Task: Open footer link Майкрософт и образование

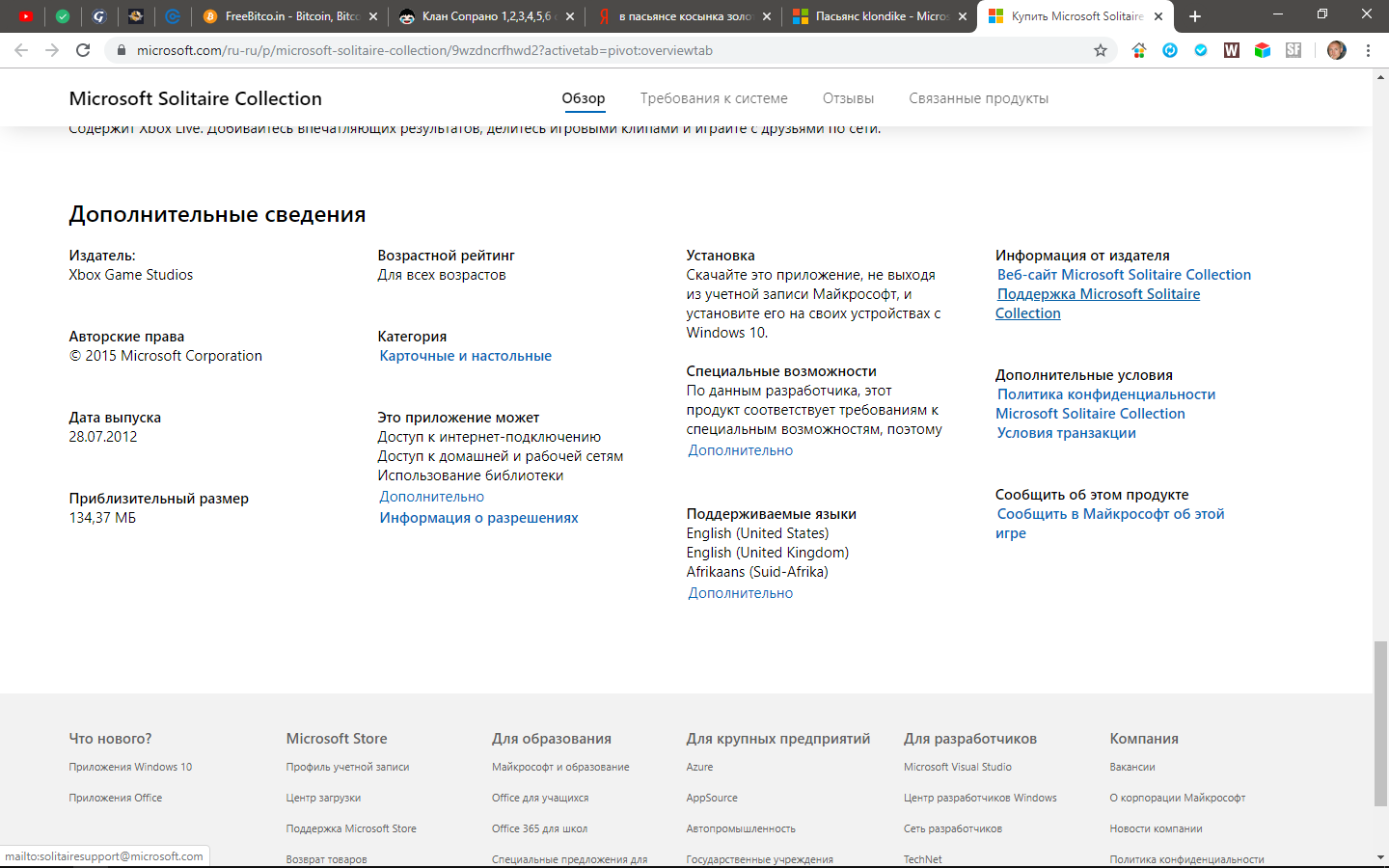Action: (560, 767)
